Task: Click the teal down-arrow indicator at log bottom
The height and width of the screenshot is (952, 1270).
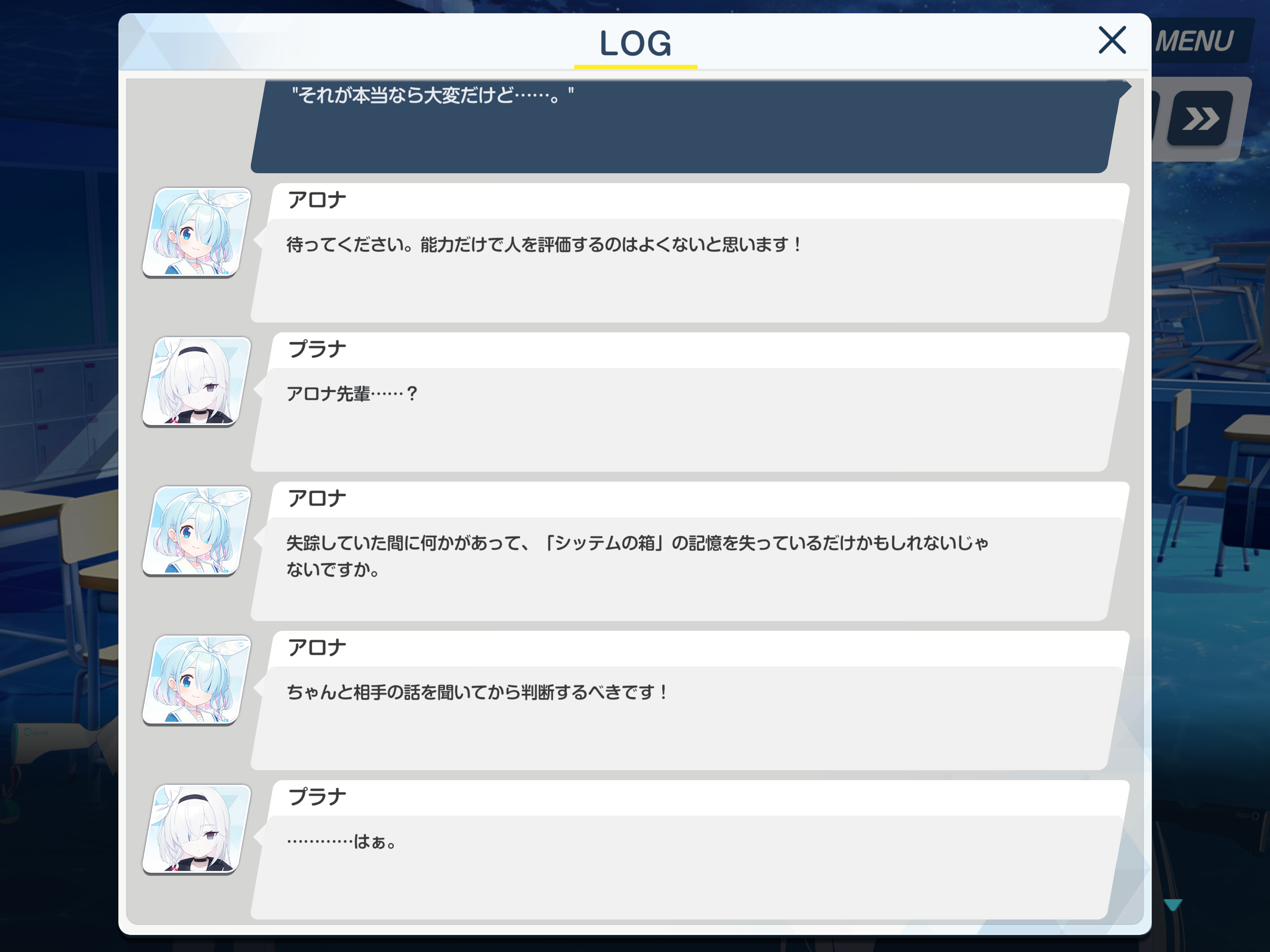Action: pos(1172,905)
